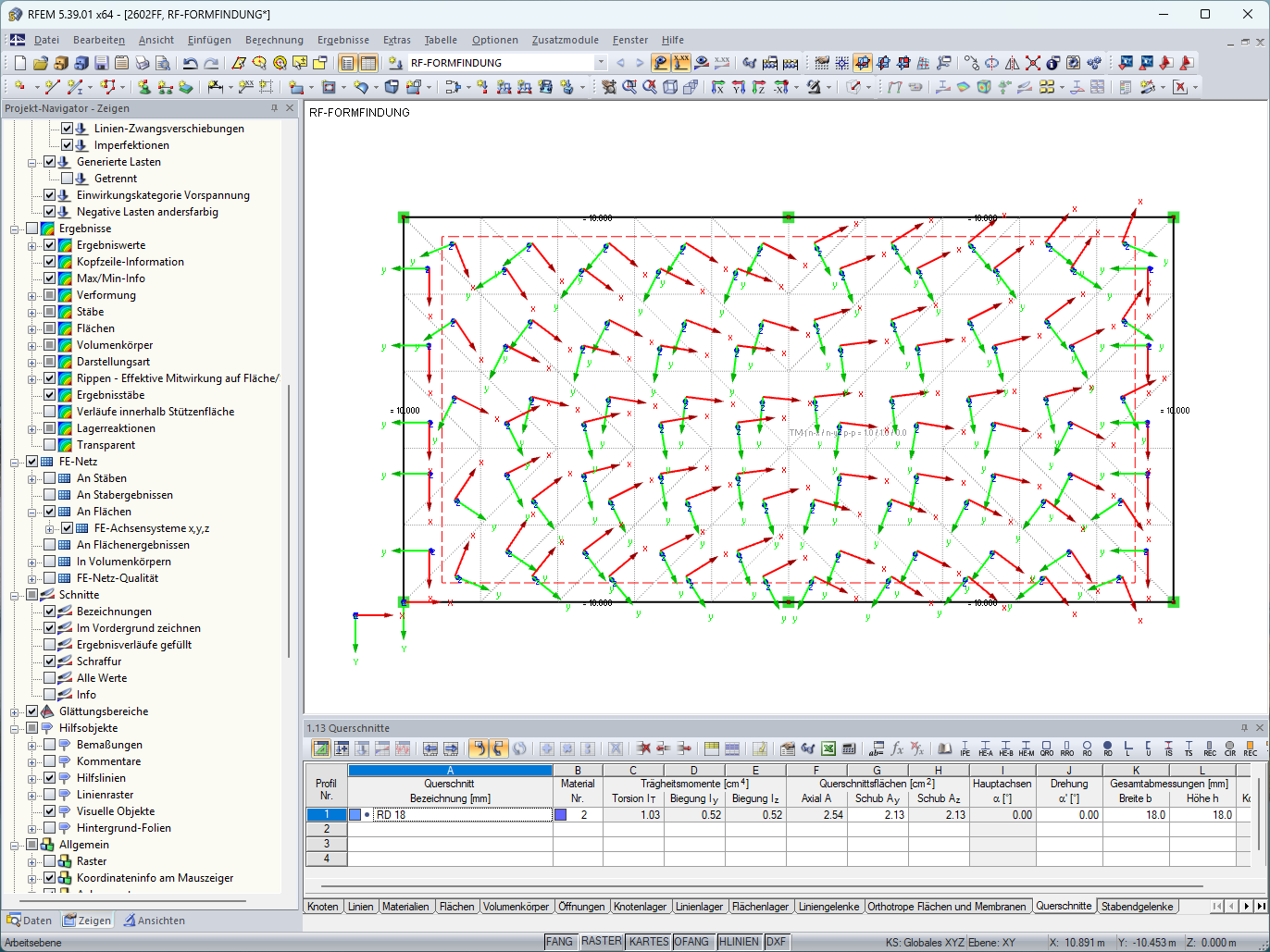This screenshot has width=1270, height=952.
Task: Click the View in Y direction icon
Action: [738, 87]
